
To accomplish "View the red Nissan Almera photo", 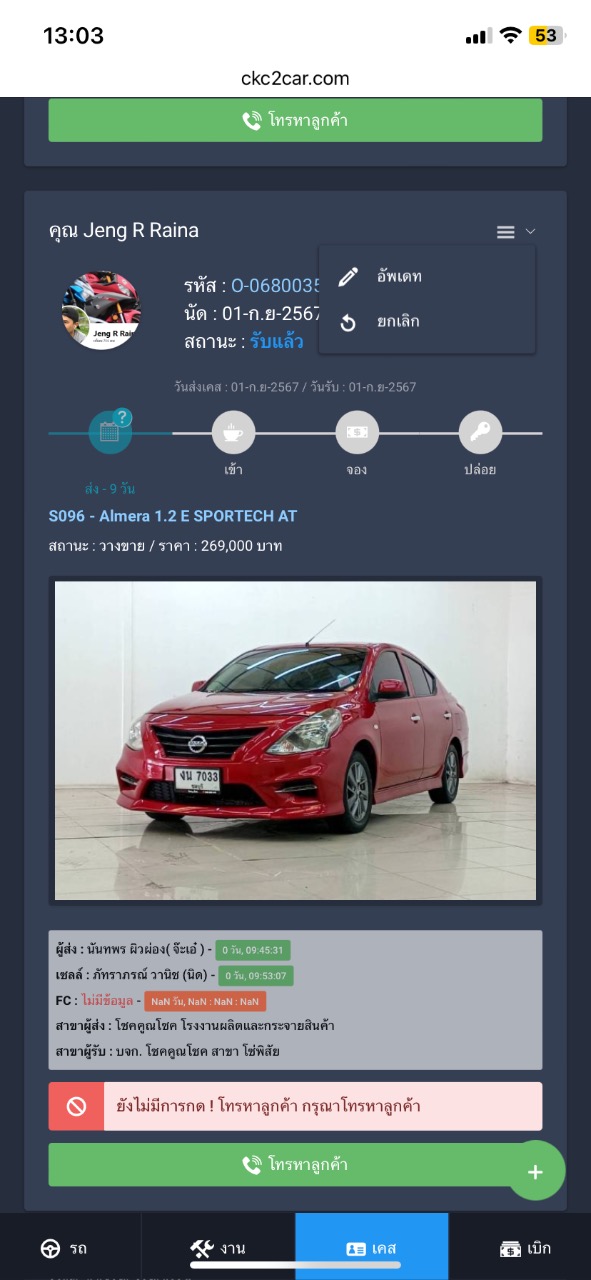I will (295, 740).
